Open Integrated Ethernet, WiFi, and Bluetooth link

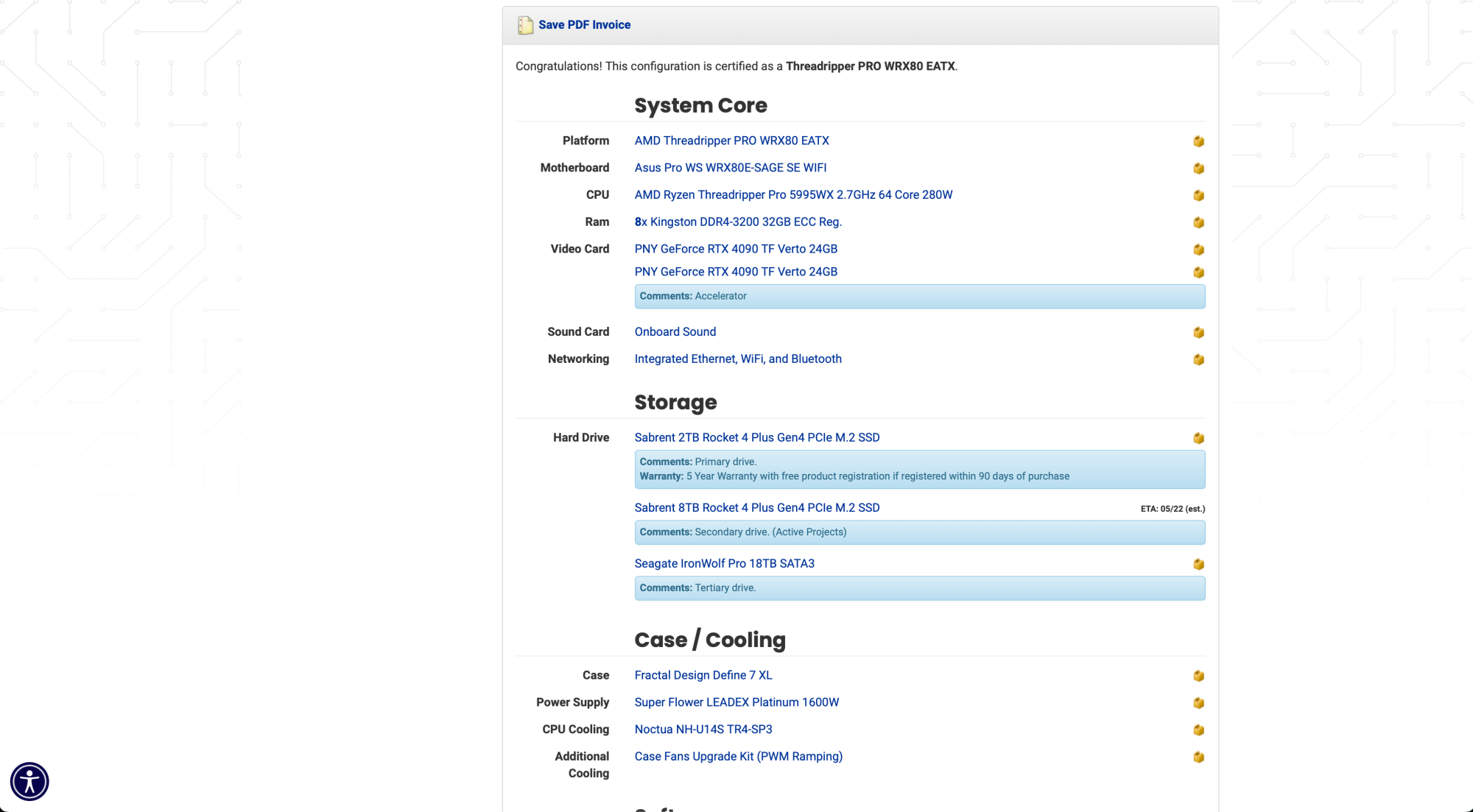(737, 359)
